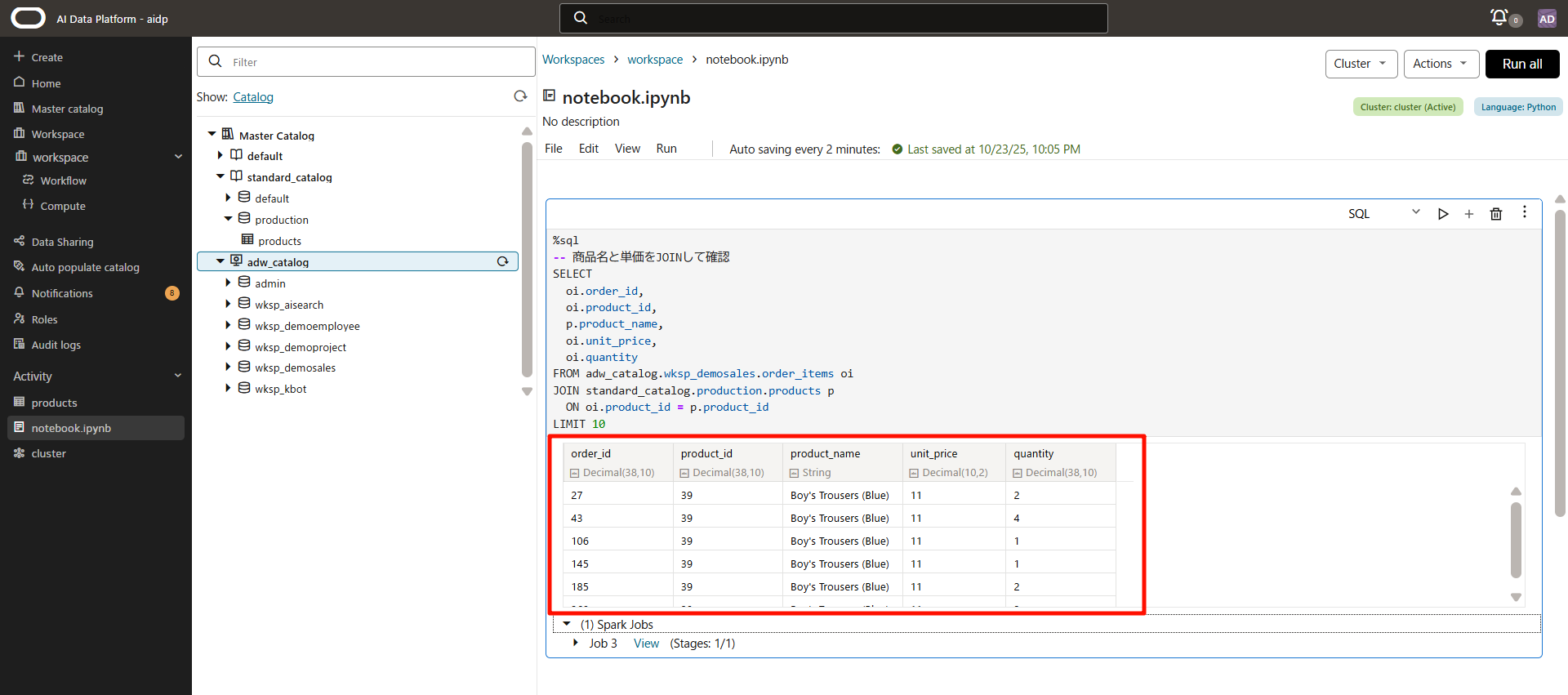Click the Language: Python badge

[1518, 107]
